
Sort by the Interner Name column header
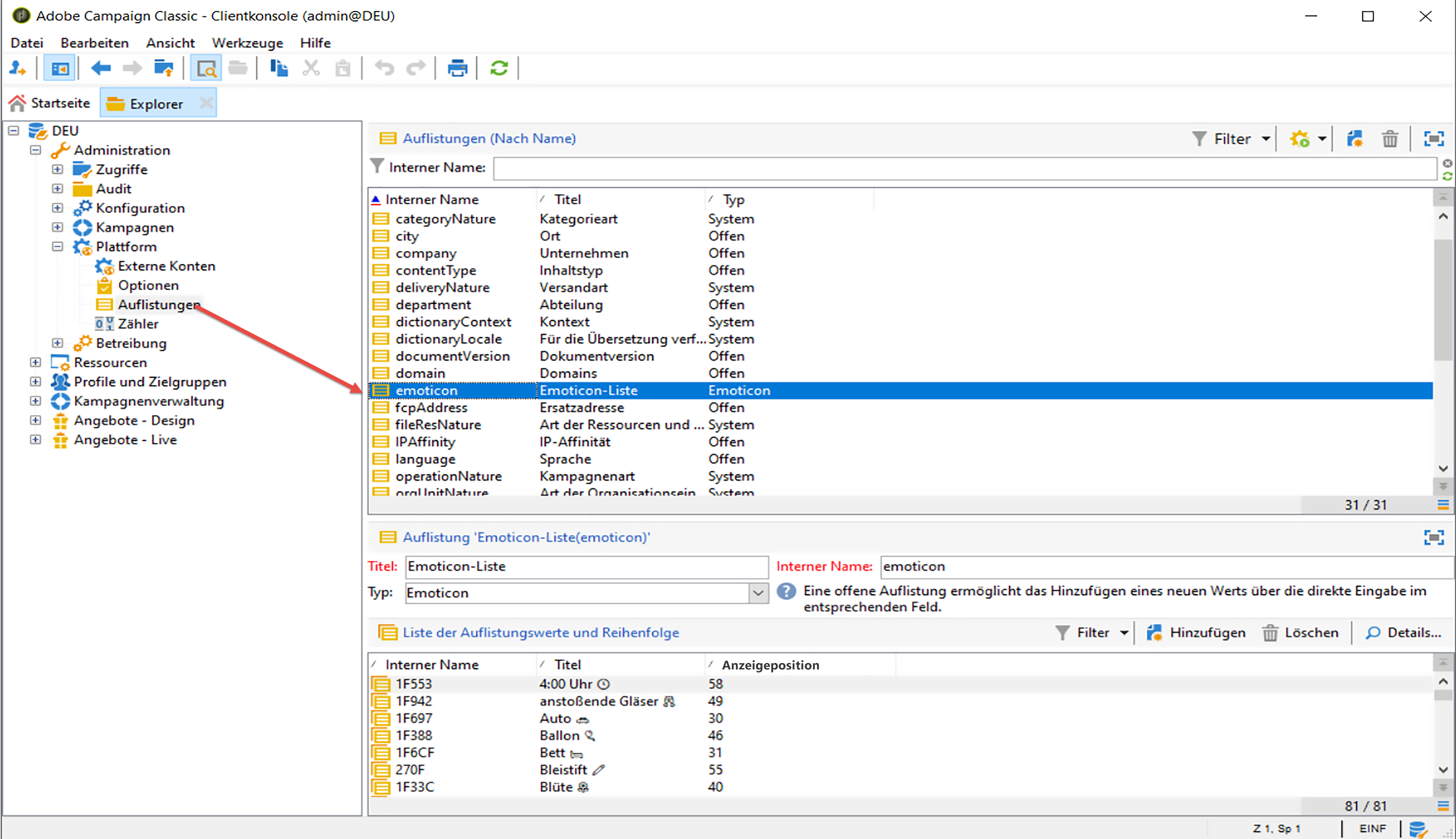point(432,200)
